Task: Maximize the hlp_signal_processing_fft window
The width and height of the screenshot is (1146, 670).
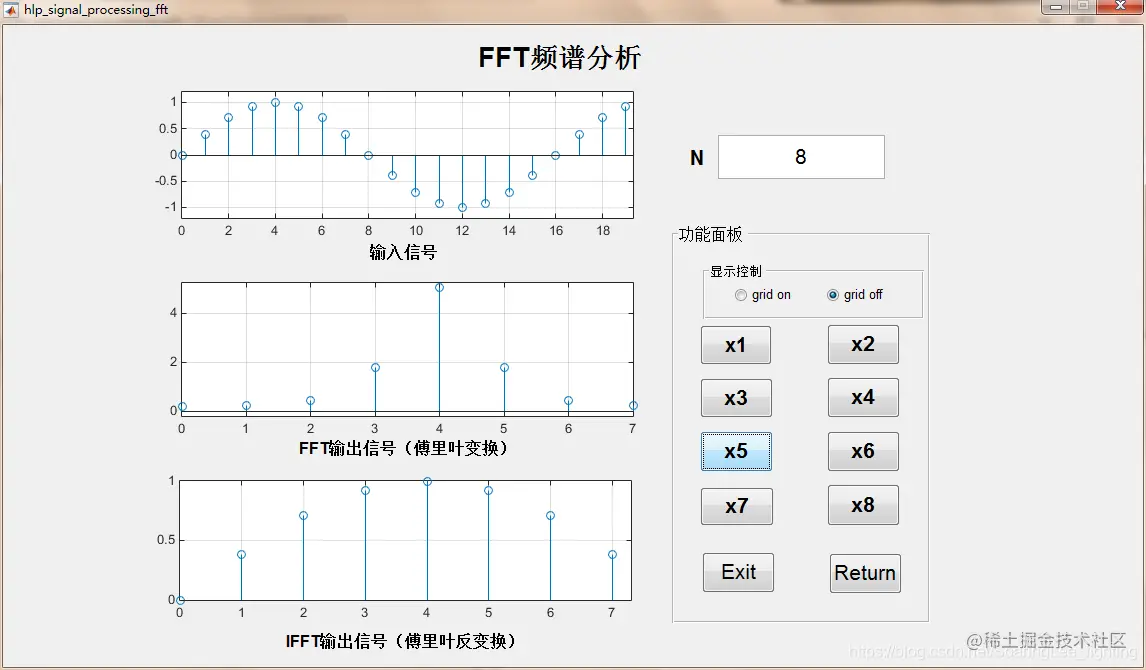Action: (x=1083, y=7)
